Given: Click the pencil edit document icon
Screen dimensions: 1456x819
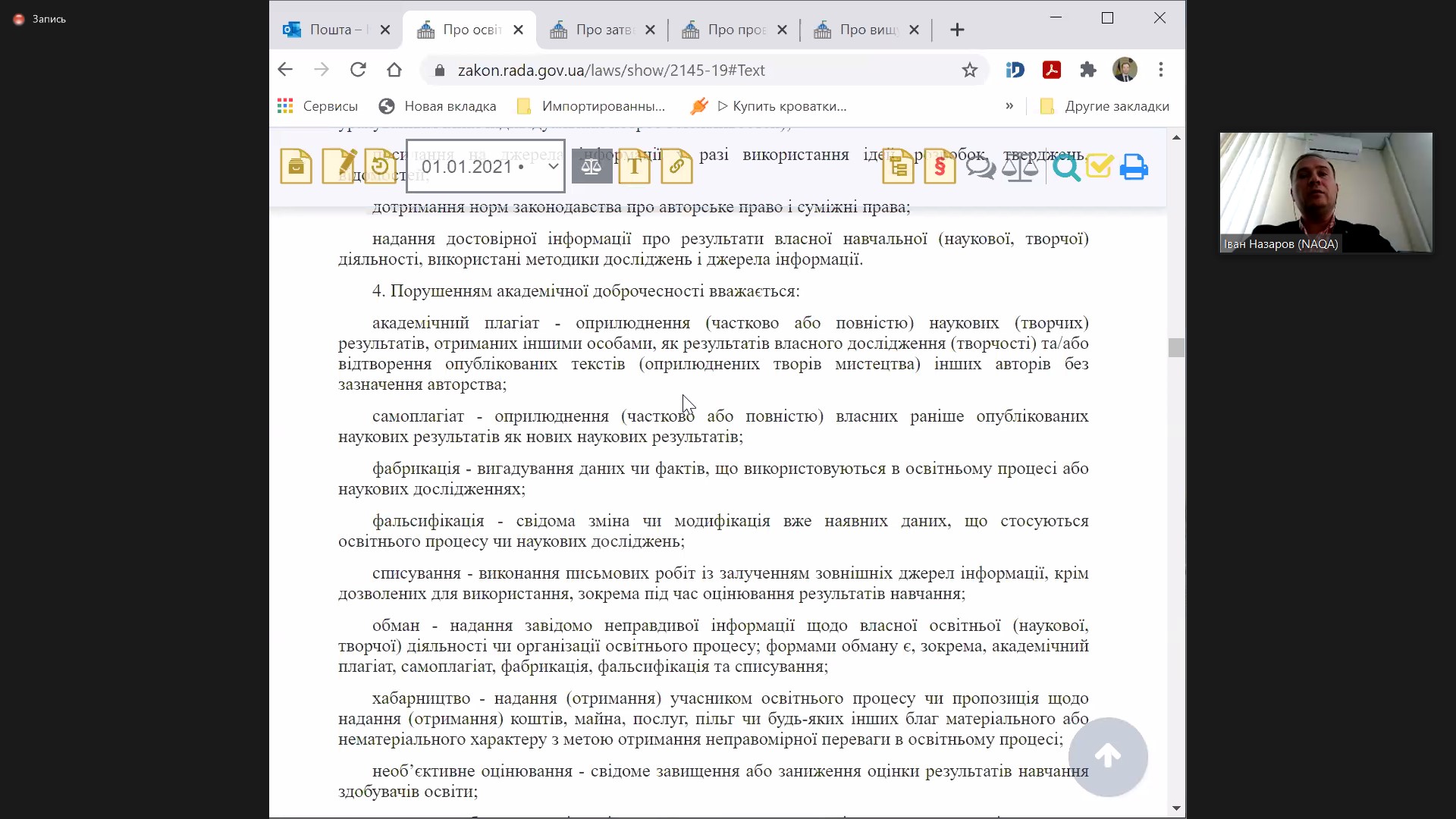Looking at the screenshot, I should 338,166.
